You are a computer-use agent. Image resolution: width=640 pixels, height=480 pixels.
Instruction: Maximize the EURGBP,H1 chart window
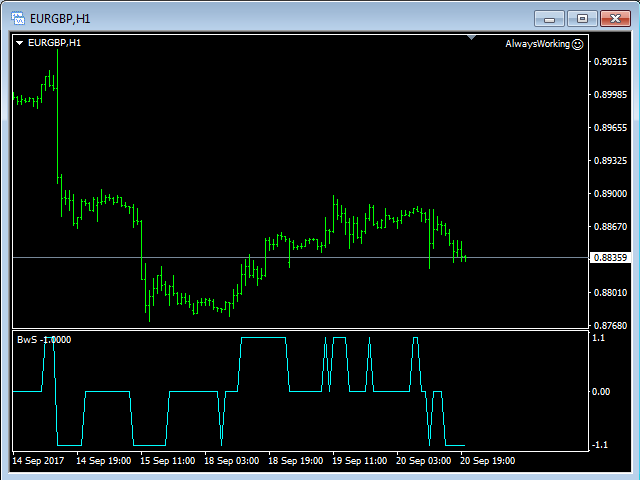[x=582, y=17]
